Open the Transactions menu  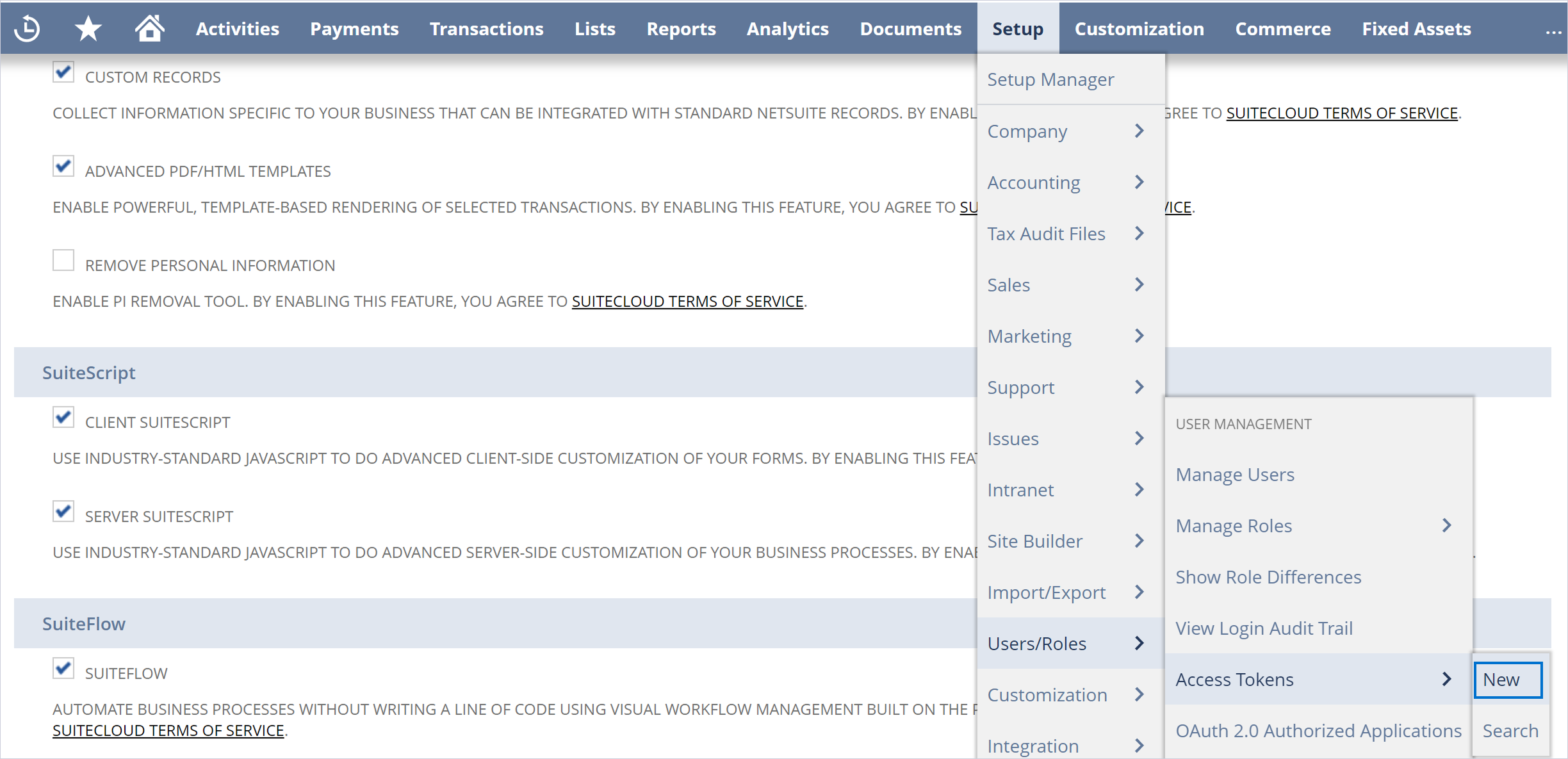pos(486,29)
